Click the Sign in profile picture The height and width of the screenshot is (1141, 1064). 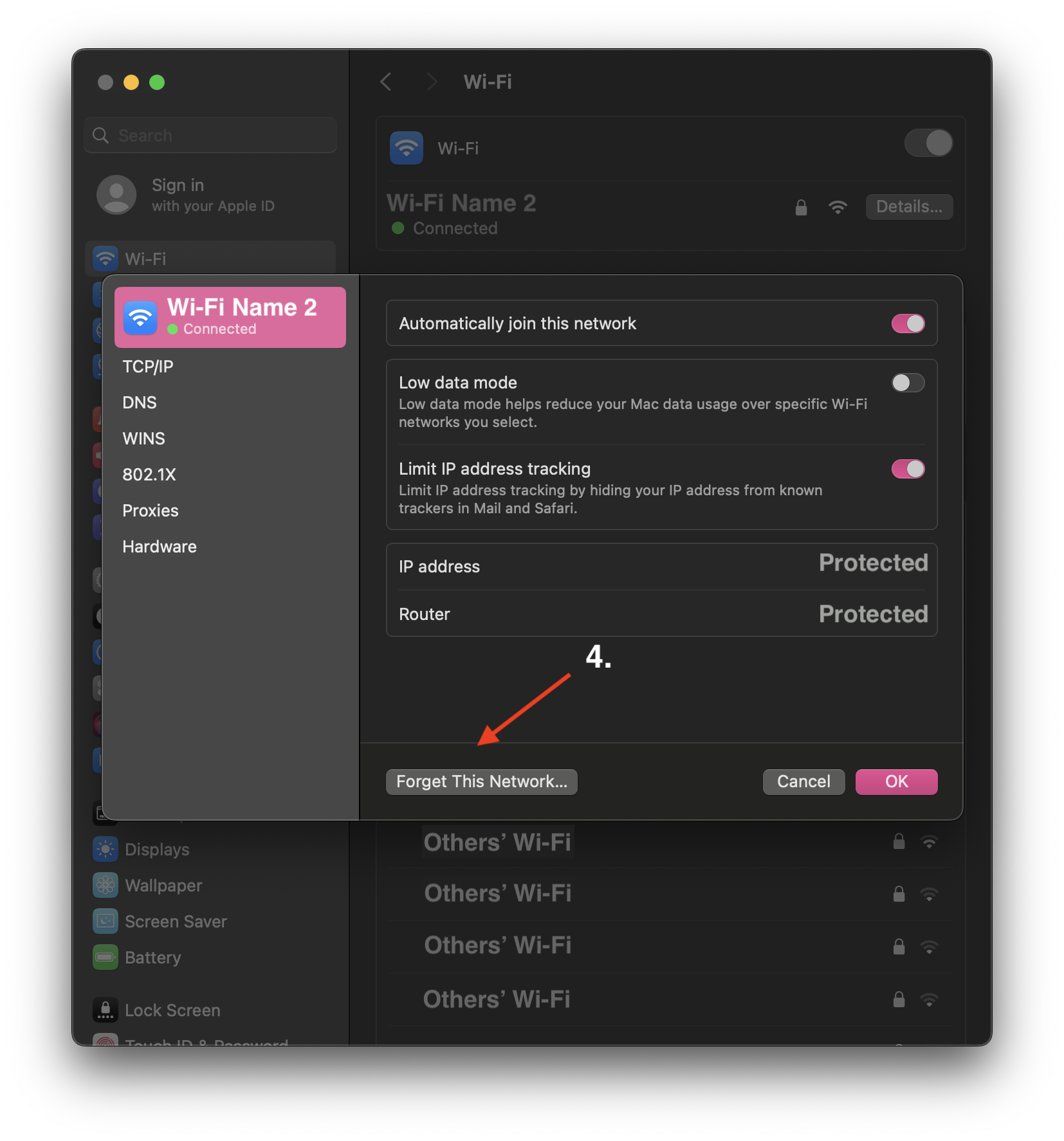(x=116, y=194)
